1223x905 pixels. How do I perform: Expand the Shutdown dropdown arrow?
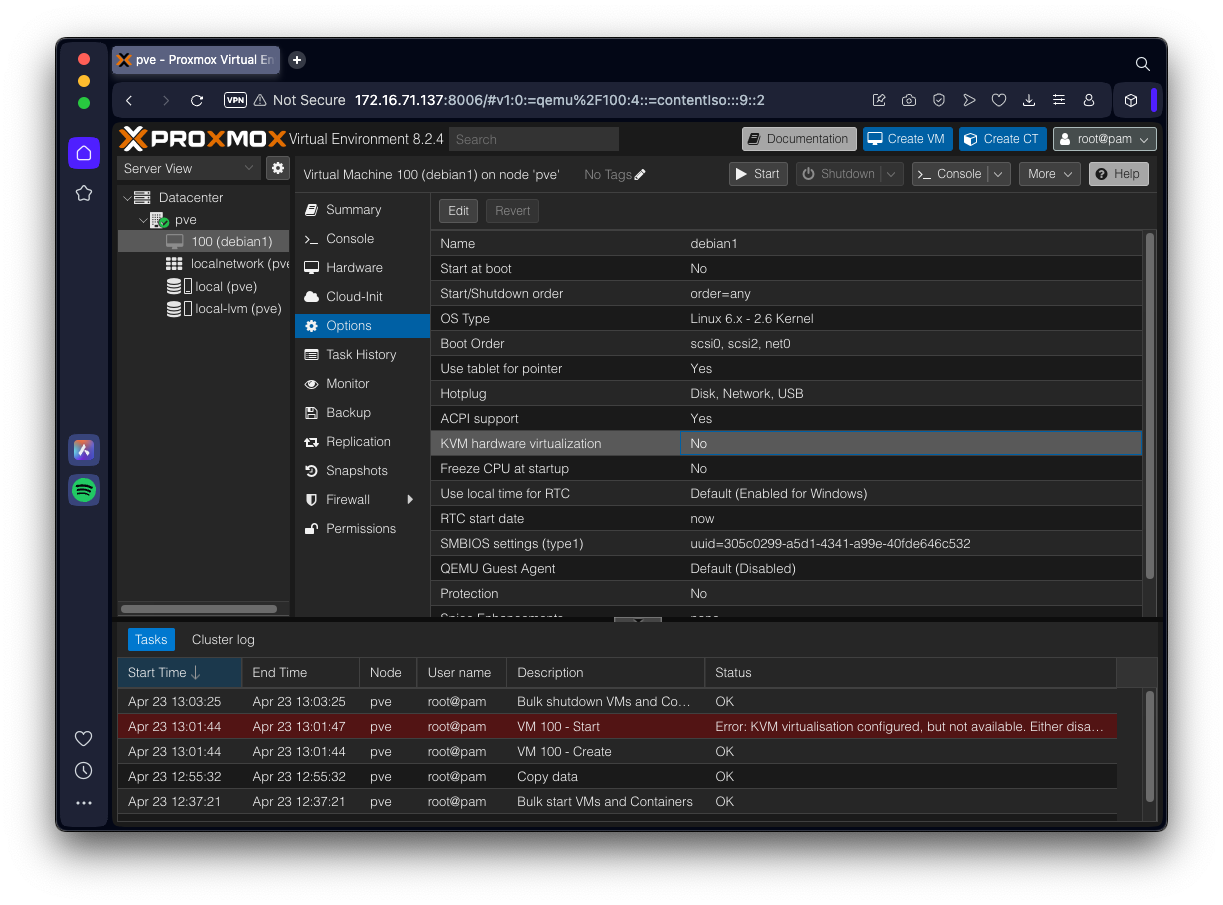pos(892,174)
